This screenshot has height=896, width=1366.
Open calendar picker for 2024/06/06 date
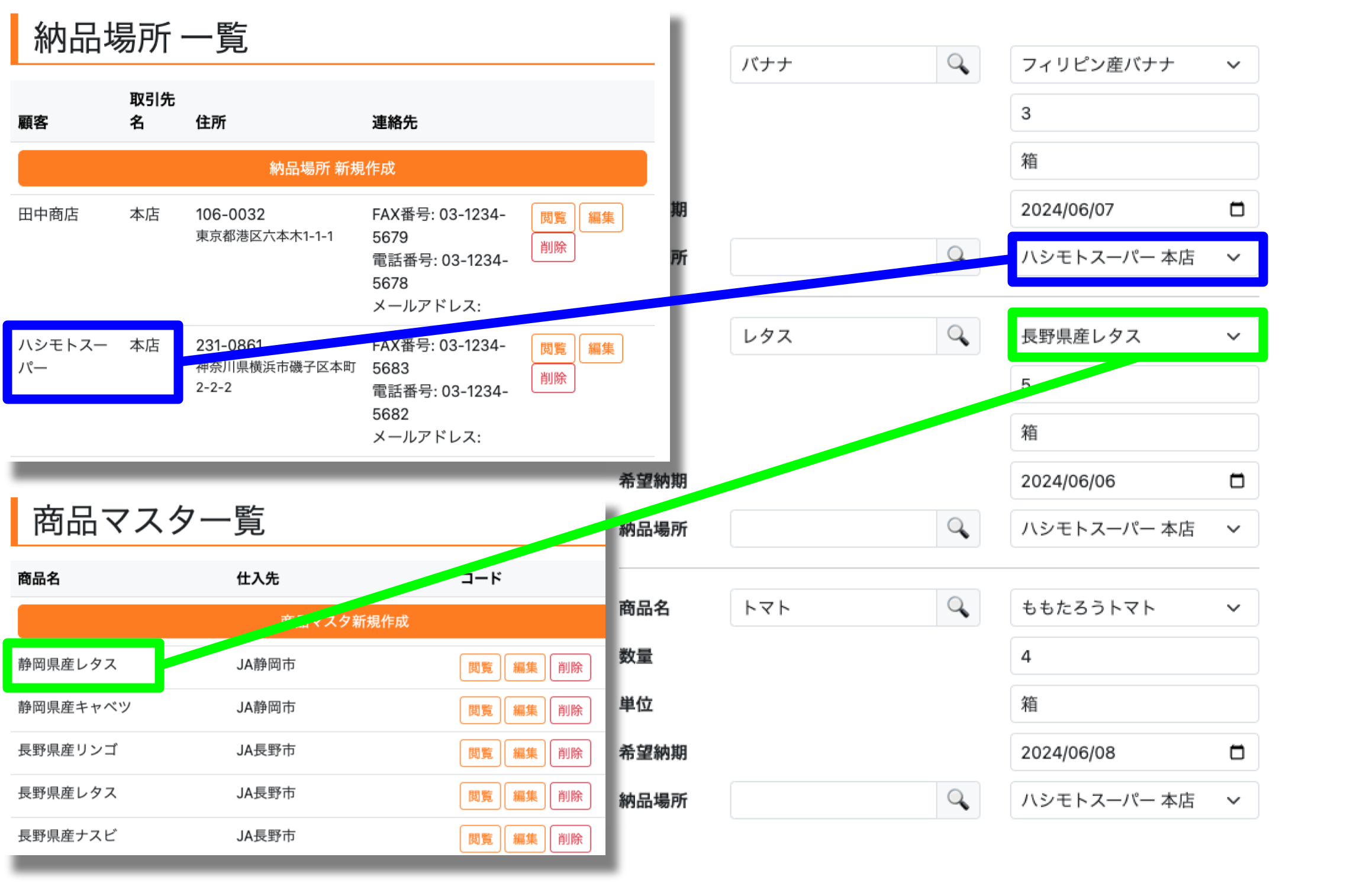[x=1236, y=481]
